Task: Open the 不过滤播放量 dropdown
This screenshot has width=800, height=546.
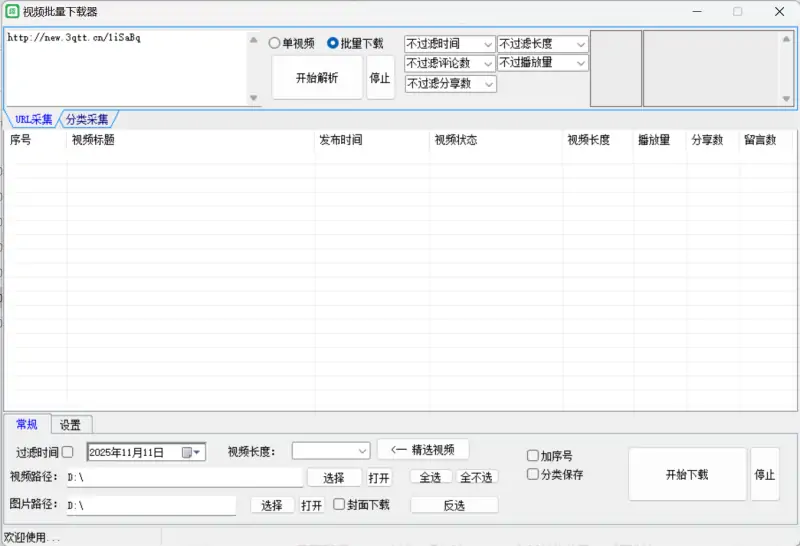Action: point(542,63)
